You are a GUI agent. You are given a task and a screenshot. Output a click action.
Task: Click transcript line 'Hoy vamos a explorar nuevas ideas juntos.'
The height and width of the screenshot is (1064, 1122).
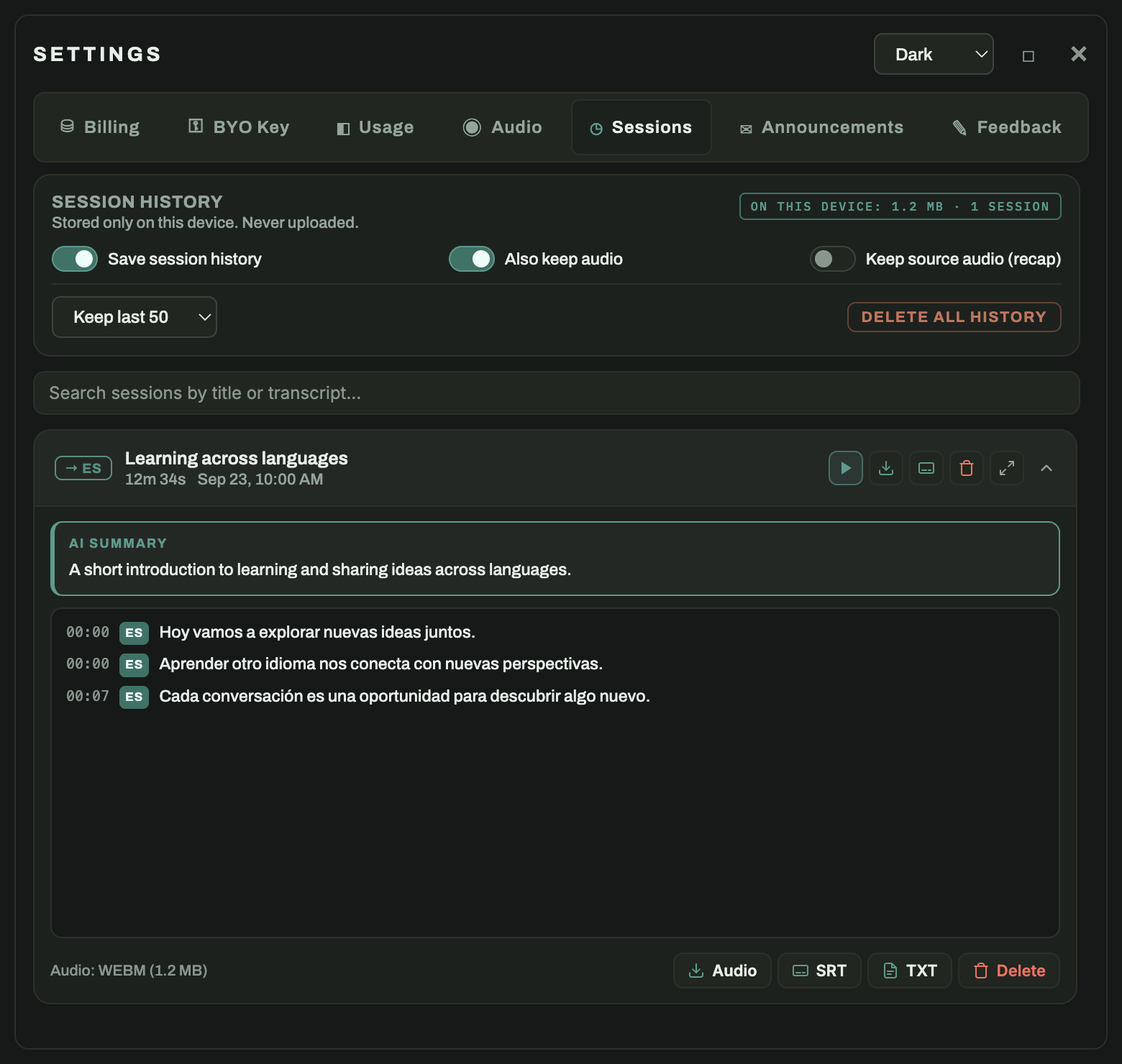click(x=317, y=632)
